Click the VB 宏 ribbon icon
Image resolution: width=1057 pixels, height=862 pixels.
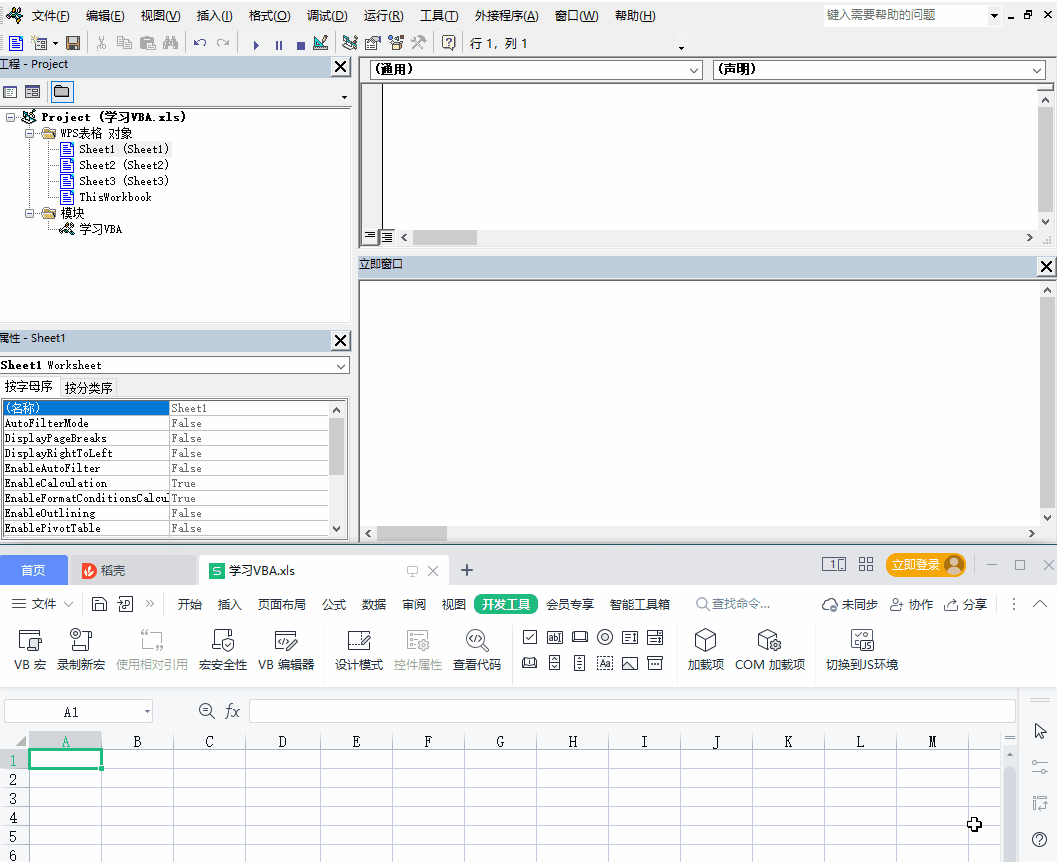30,650
